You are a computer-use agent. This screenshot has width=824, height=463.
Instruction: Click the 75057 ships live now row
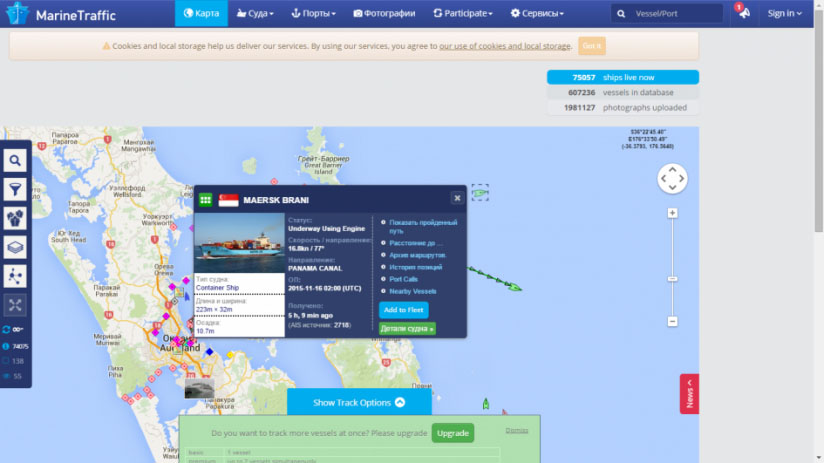click(623, 77)
